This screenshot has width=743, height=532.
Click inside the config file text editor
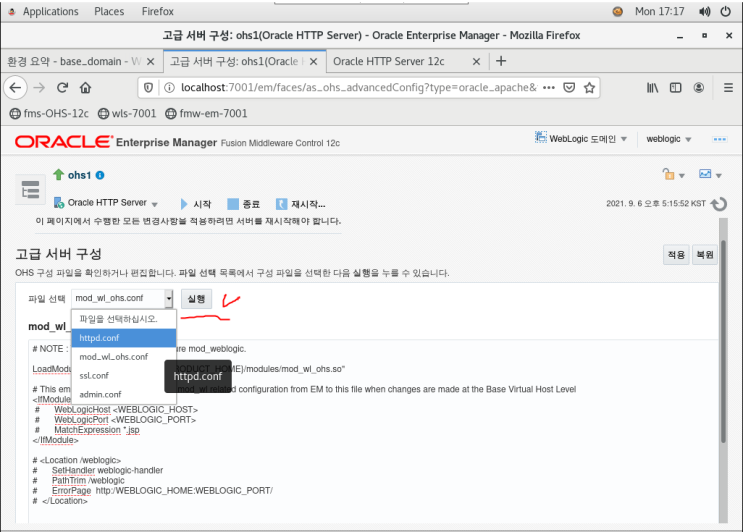373,432
